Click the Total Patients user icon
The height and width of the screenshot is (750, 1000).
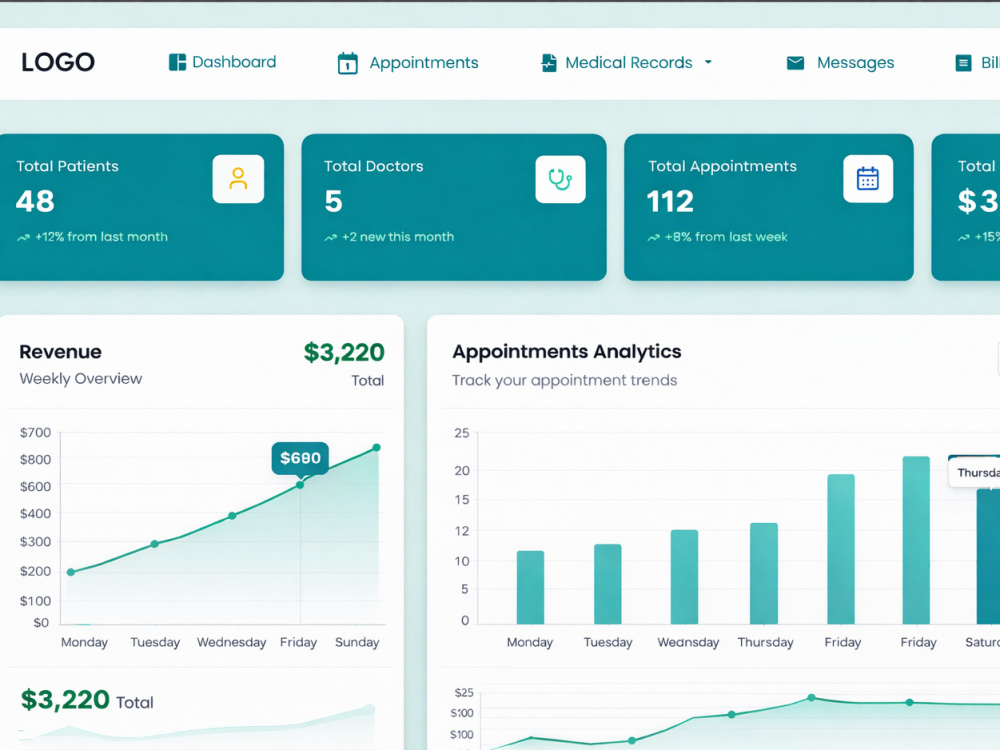point(238,179)
